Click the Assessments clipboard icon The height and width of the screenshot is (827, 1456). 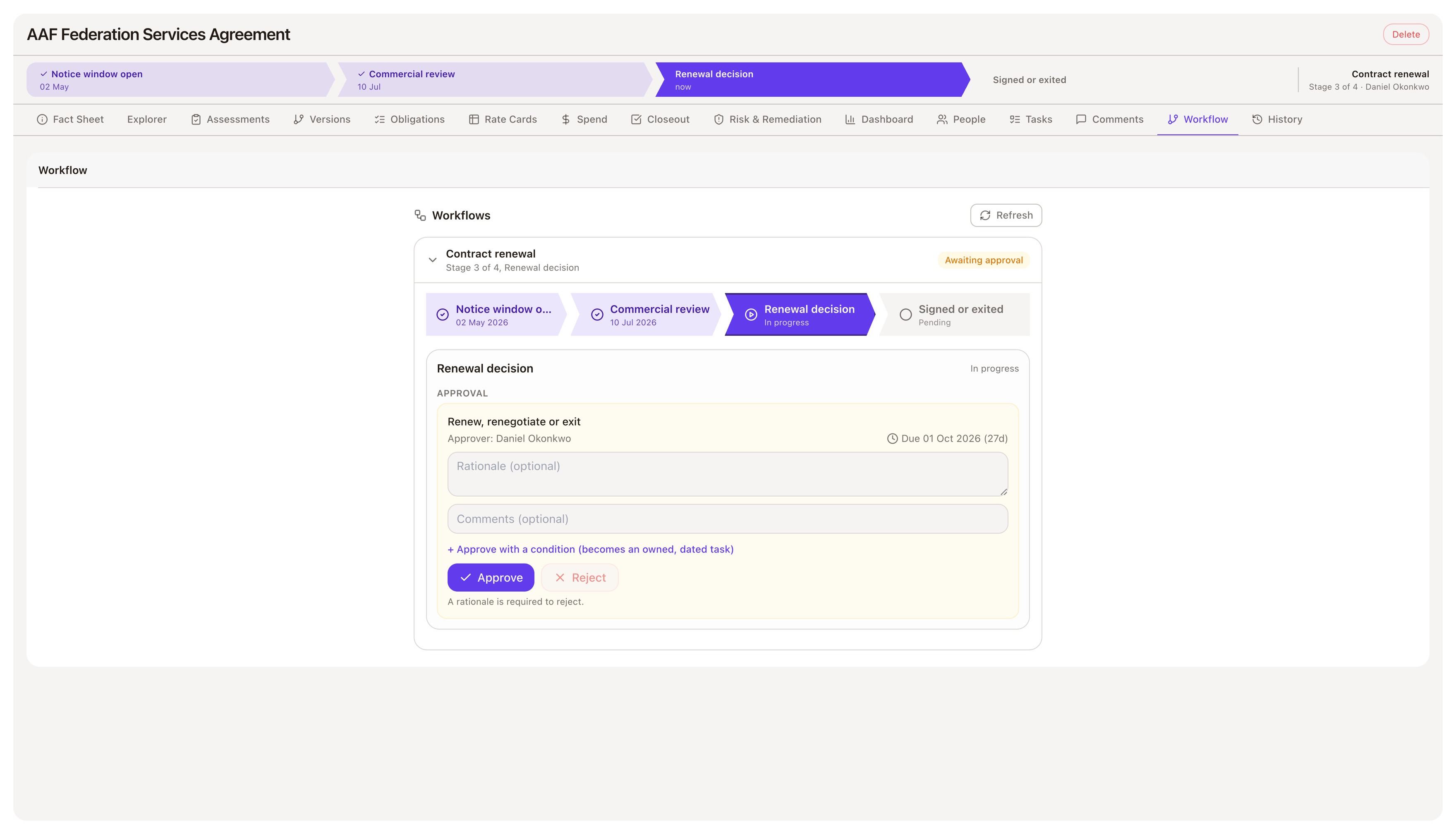coord(196,119)
